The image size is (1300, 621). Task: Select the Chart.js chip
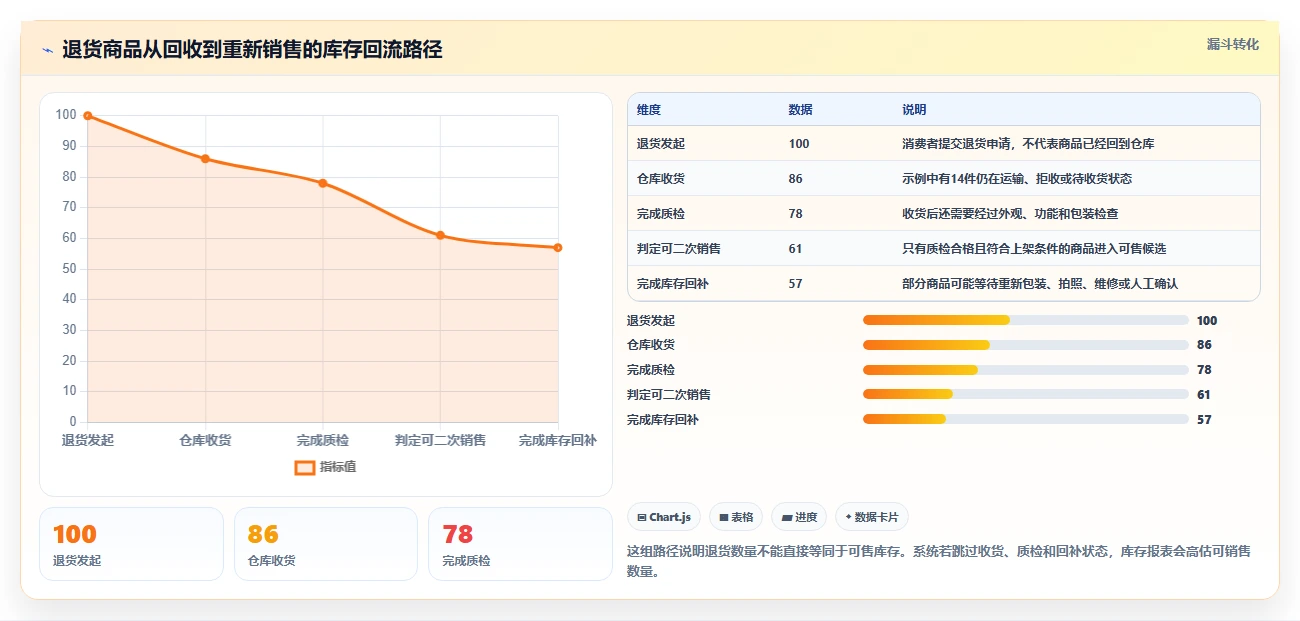pyautogui.click(x=664, y=517)
